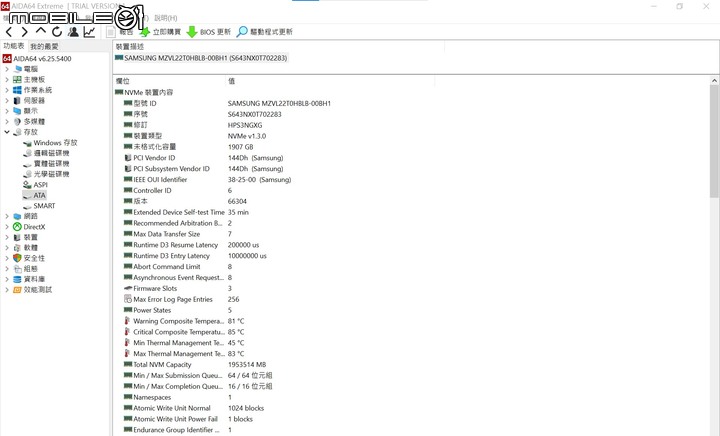Open user management icon in toolbar
The height and width of the screenshot is (436, 720).
(73, 32)
